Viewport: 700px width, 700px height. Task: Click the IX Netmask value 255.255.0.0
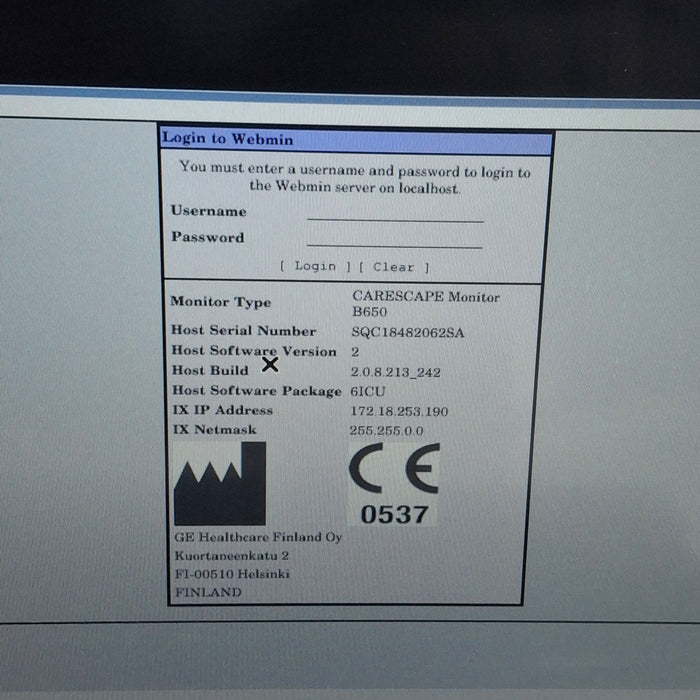(387, 431)
